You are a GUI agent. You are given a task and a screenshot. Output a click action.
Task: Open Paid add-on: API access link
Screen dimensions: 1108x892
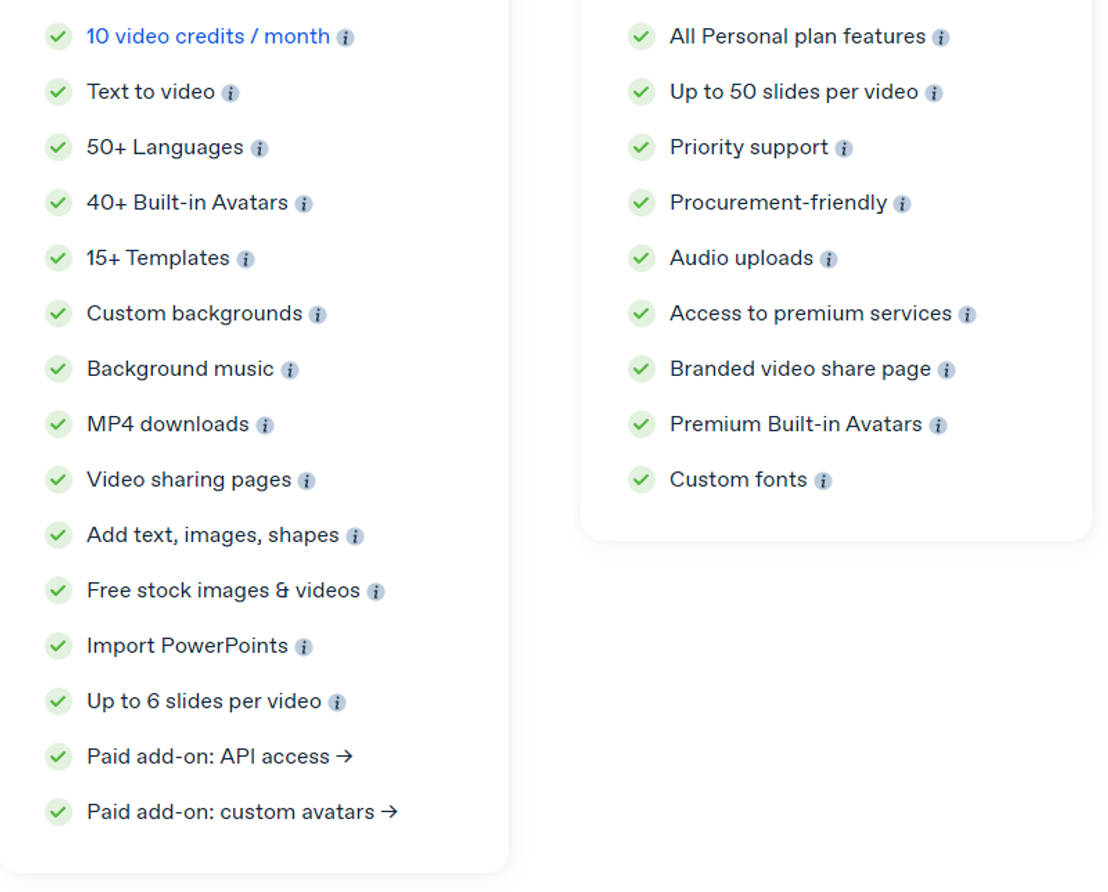coord(220,757)
